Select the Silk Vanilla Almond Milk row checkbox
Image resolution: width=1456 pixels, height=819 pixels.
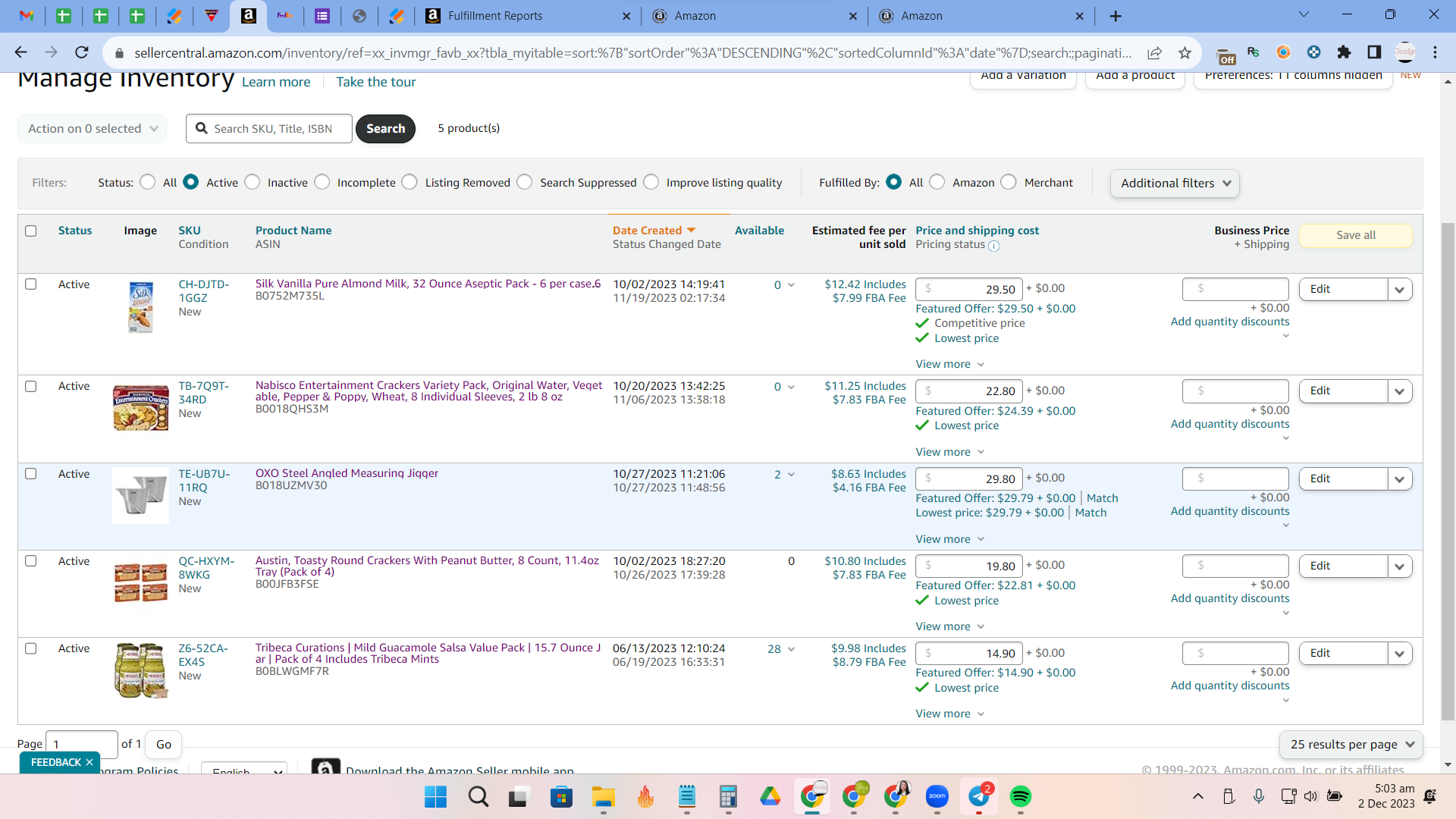pyautogui.click(x=31, y=284)
